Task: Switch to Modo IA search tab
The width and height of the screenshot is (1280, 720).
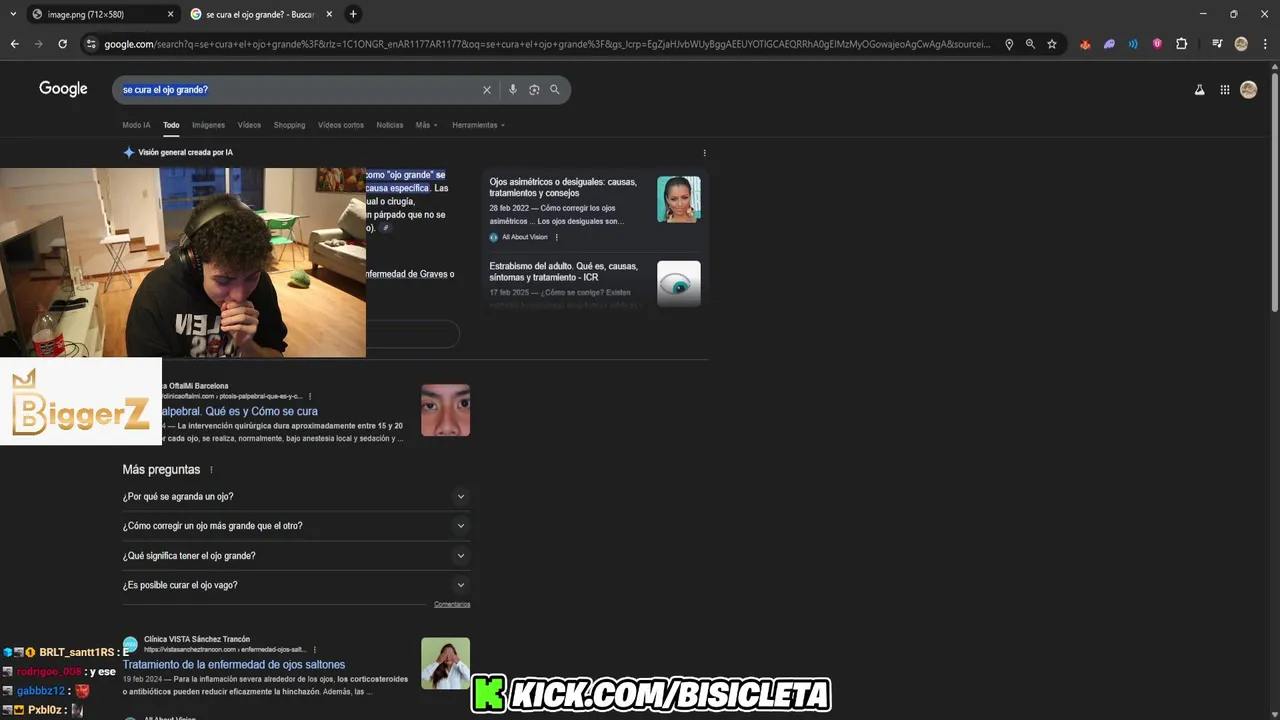Action: 136,125
